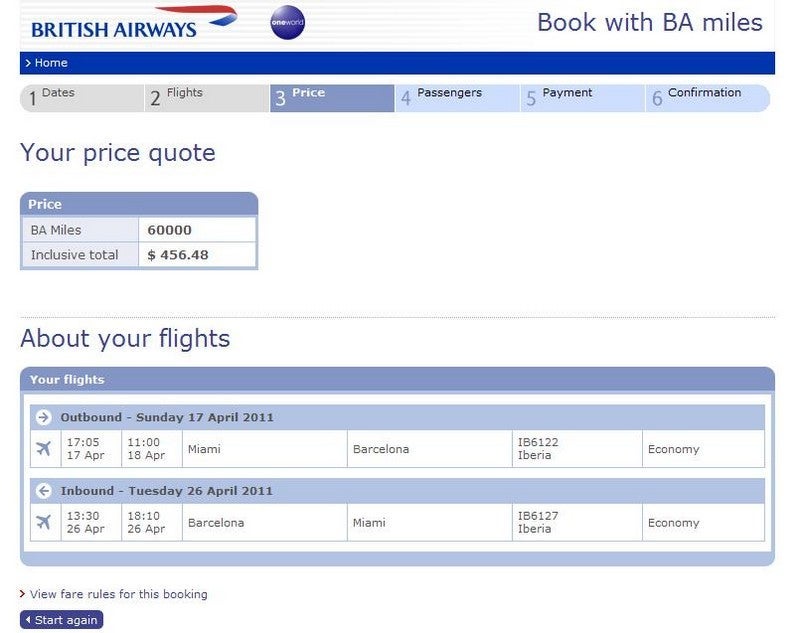The image size is (800, 633).
Task: Click the Start again button
Action: coord(62,620)
